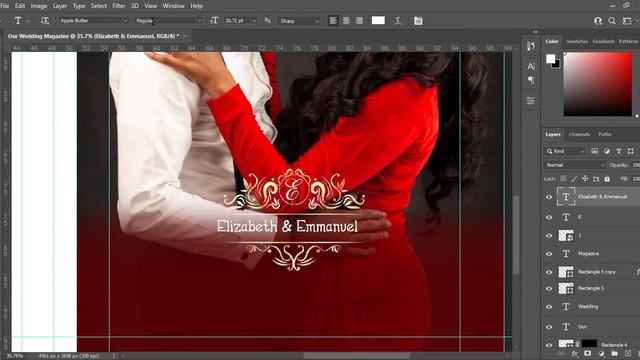Image resolution: width=640 pixels, height=360 pixels.
Task: Open the Paragraph panel icon
Action: tap(531, 80)
